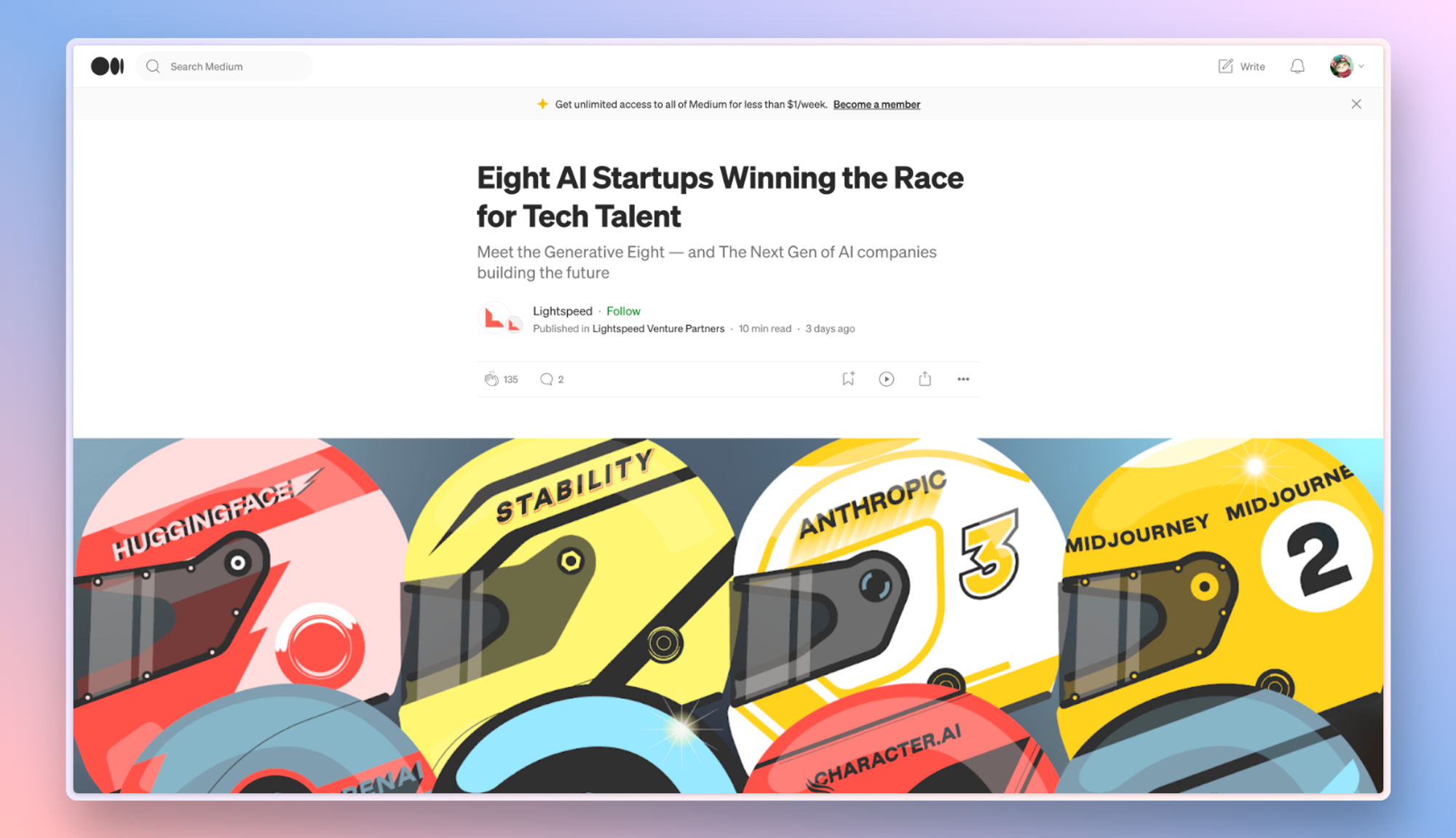Open the Lightspeed Venture Partners publication
The image size is (1456, 838).
pos(658,328)
